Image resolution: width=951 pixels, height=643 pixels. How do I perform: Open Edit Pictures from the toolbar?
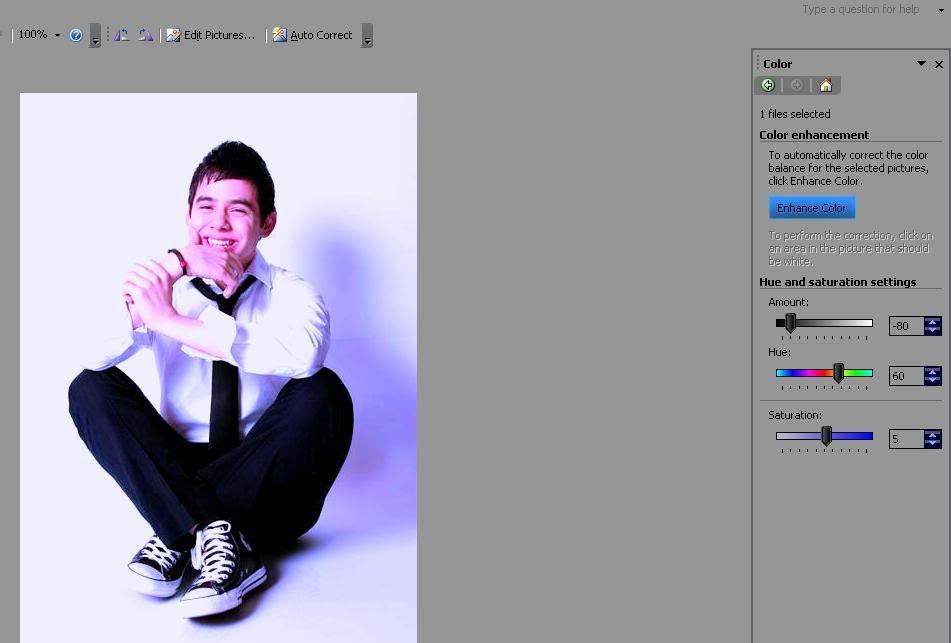coord(211,35)
